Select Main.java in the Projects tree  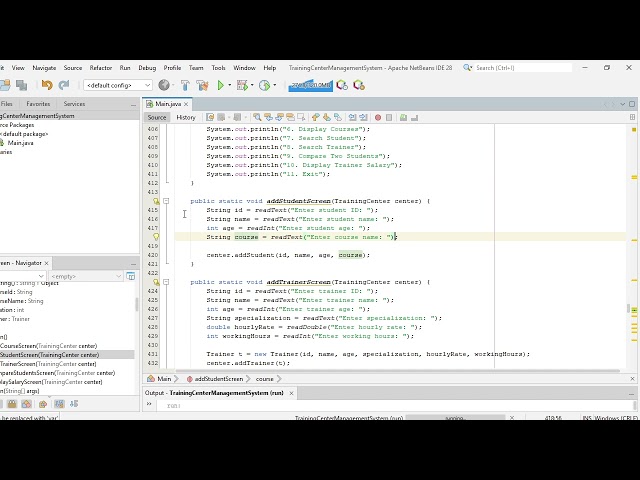click(x=20, y=143)
